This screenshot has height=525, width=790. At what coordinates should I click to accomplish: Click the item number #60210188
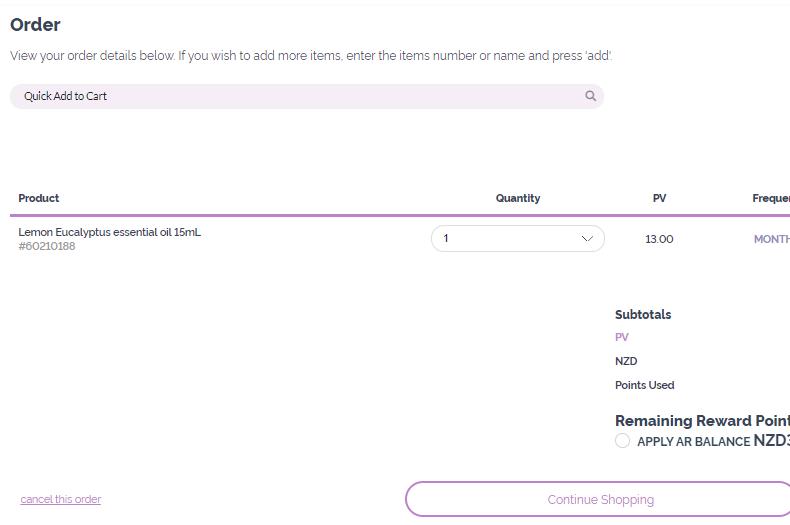pos(47,246)
